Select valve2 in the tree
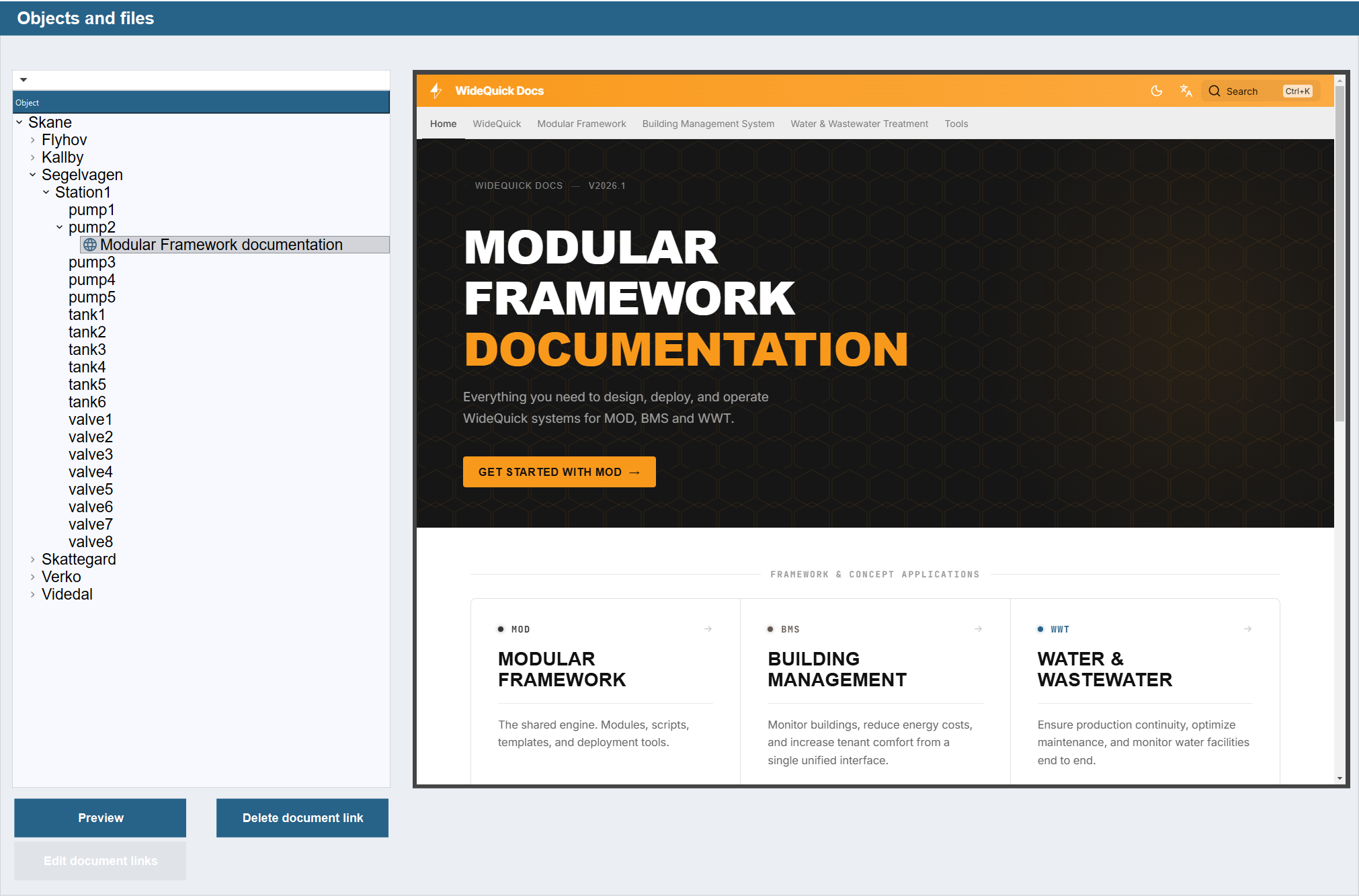 click(90, 437)
